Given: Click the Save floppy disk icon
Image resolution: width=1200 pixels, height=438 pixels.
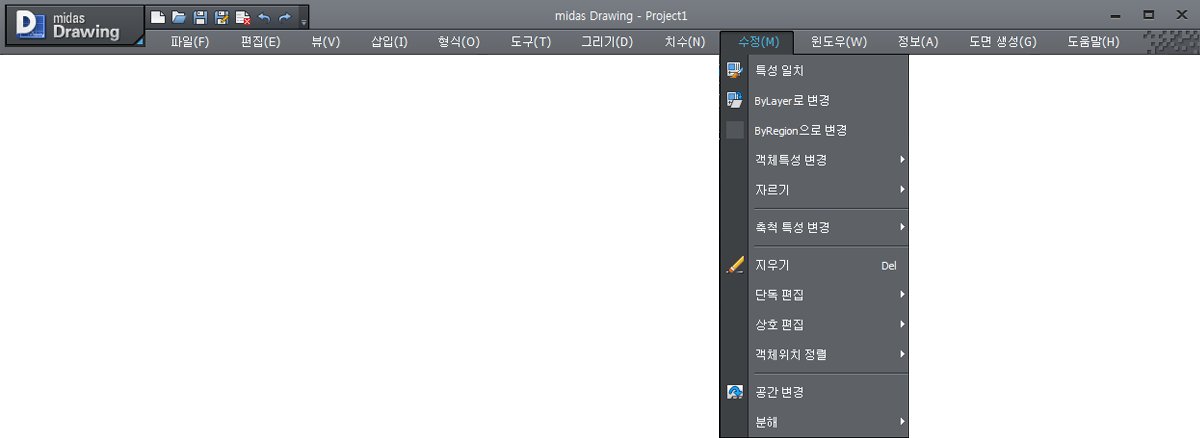Looking at the screenshot, I should [x=200, y=17].
